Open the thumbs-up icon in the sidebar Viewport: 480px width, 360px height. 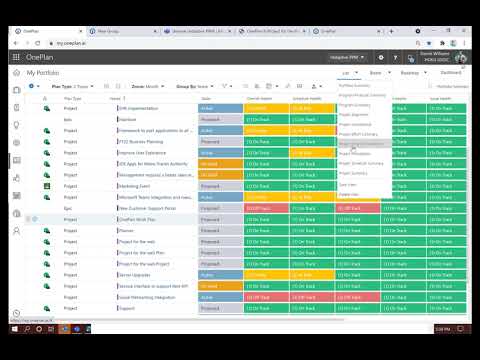point(16,178)
